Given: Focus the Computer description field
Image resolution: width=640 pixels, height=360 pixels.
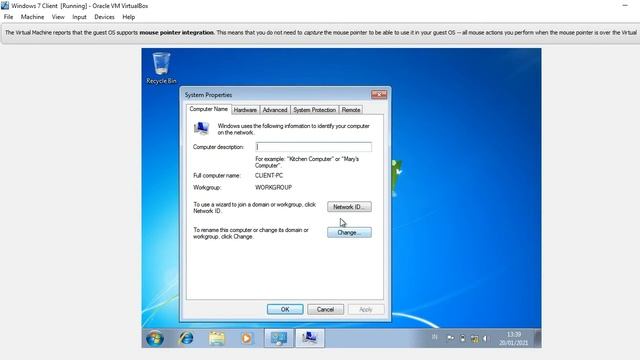Looking at the screenshot, I should click(x=313, y=147).
